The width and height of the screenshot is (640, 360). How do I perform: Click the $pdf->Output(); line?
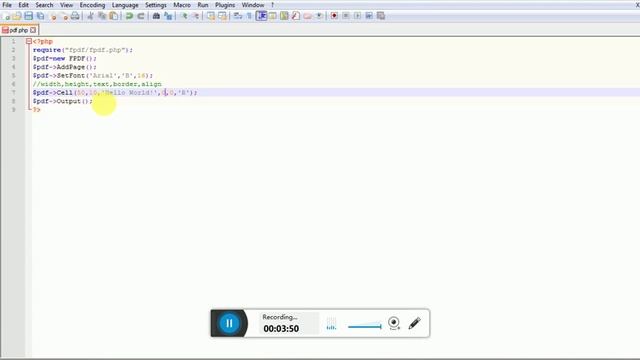coord(62,101)
